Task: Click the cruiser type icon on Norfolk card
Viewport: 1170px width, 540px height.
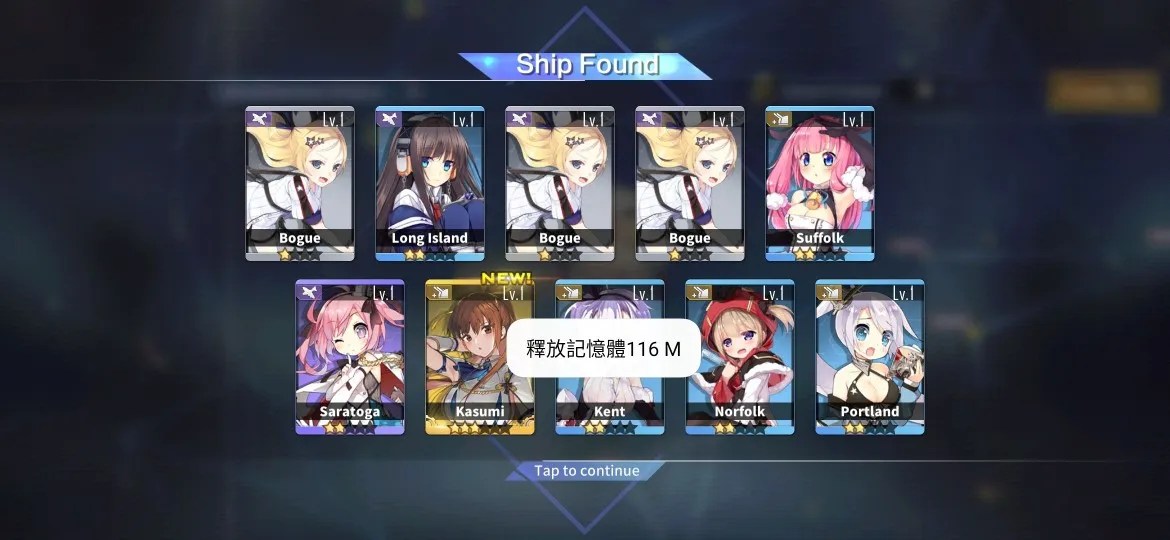Action: pyautogui.click(x=698, y=291)
